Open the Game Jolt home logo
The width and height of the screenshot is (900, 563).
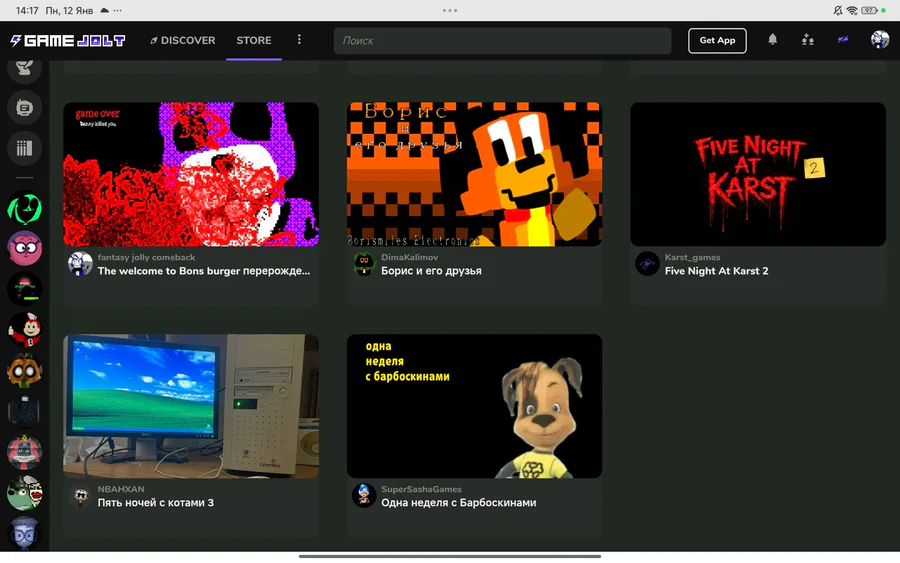point(68,40)
